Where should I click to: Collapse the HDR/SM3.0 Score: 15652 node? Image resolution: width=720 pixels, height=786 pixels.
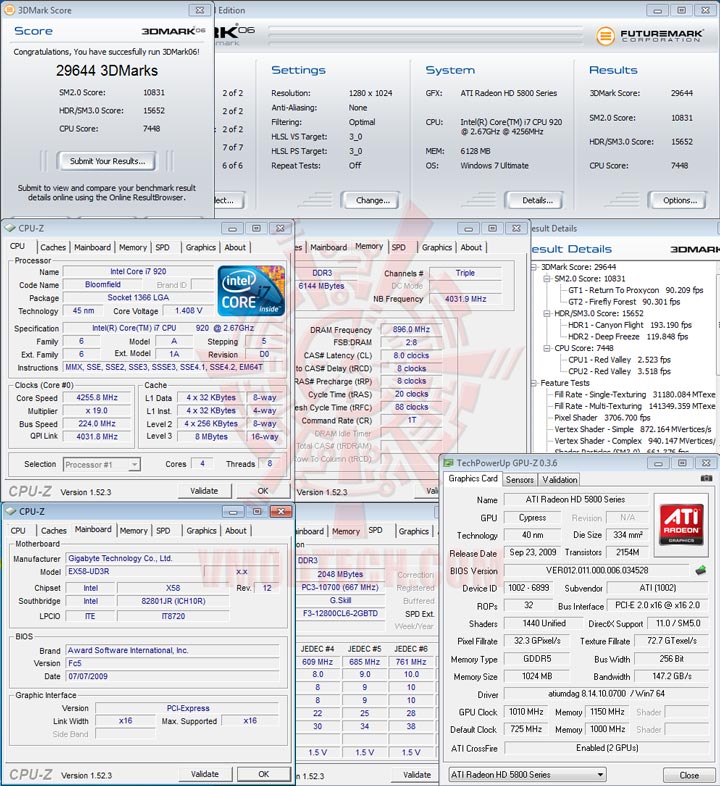(547, 313)
